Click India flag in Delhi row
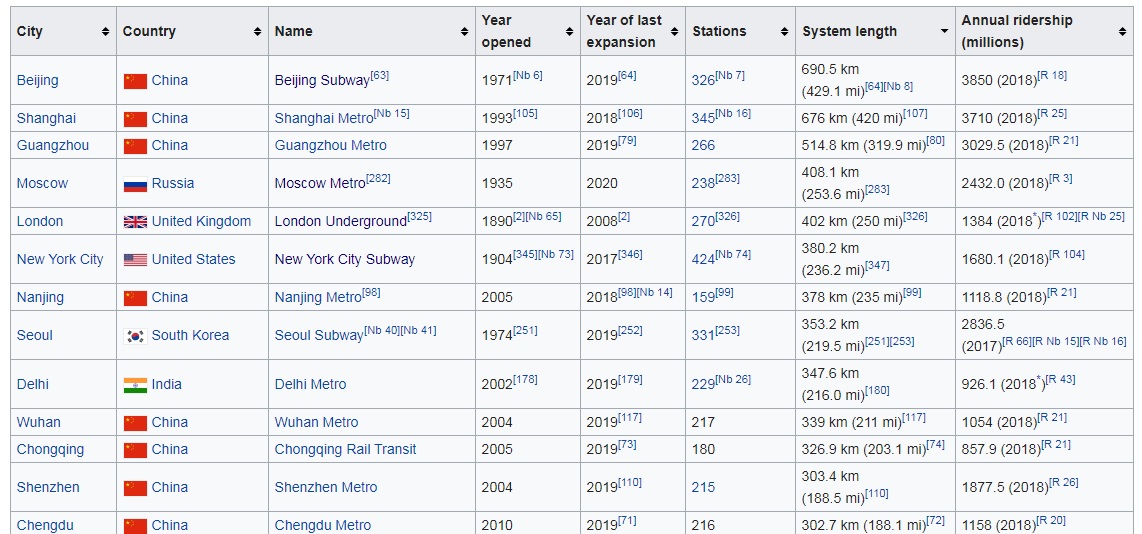This screenshot has width=1142, height=534. pyautogui.click(x=135, y=385)
